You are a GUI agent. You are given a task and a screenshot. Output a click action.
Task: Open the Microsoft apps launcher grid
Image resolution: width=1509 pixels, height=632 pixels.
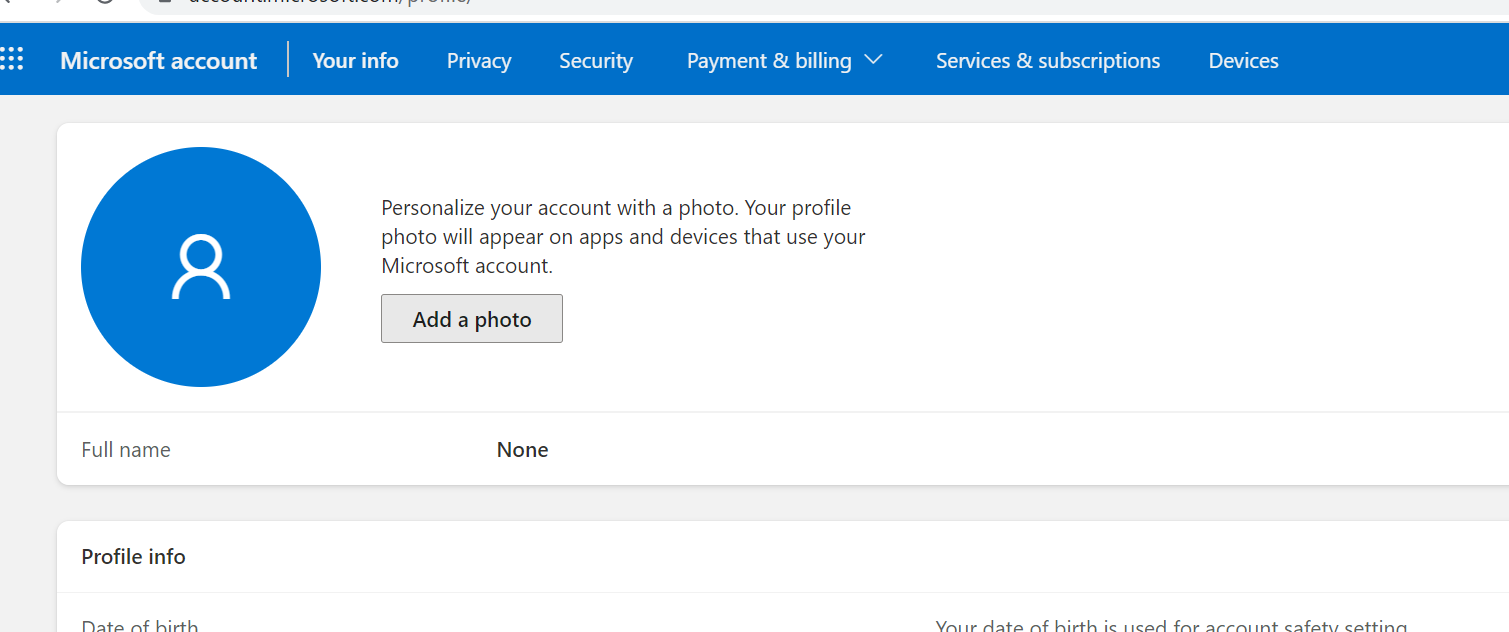11,60
